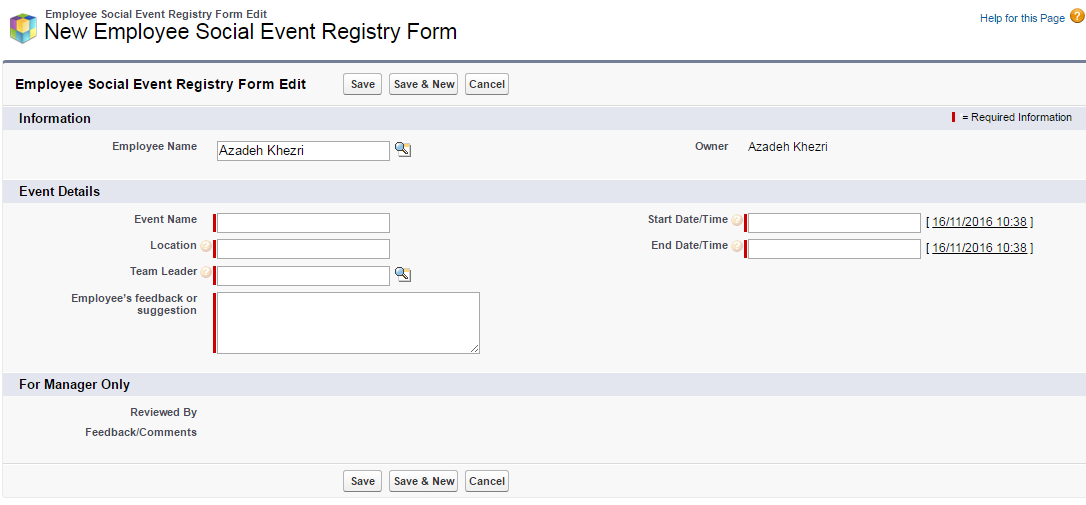Focus the Event Name text field

click(303, 223)
